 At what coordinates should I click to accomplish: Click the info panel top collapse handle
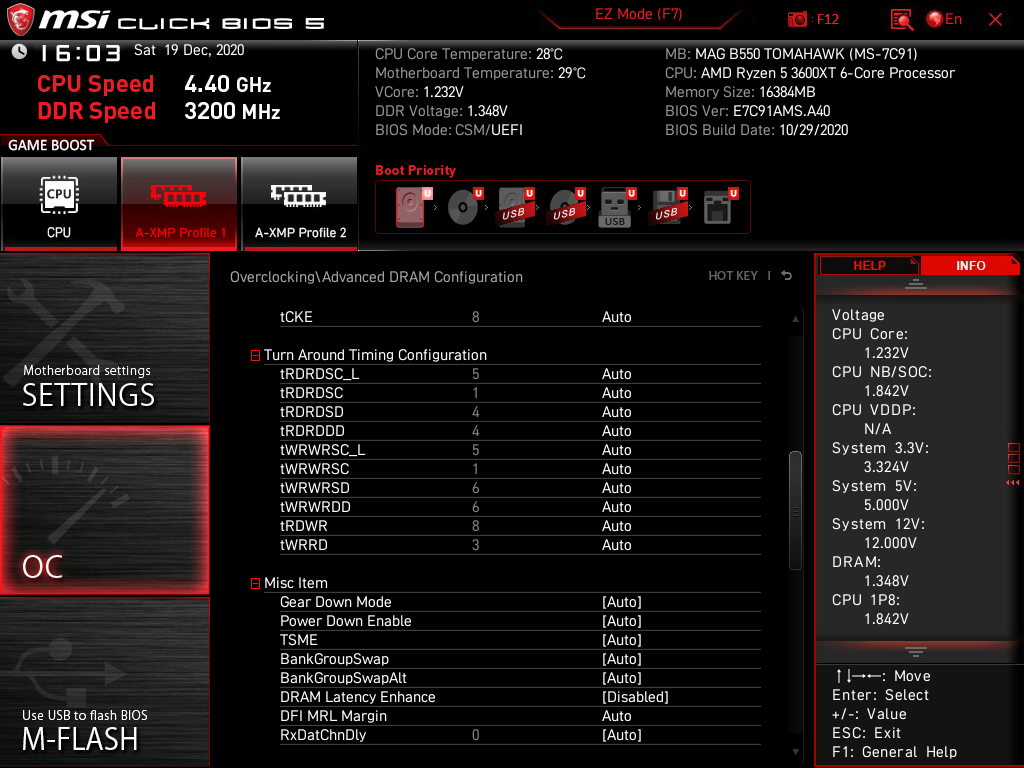(916, 284)
